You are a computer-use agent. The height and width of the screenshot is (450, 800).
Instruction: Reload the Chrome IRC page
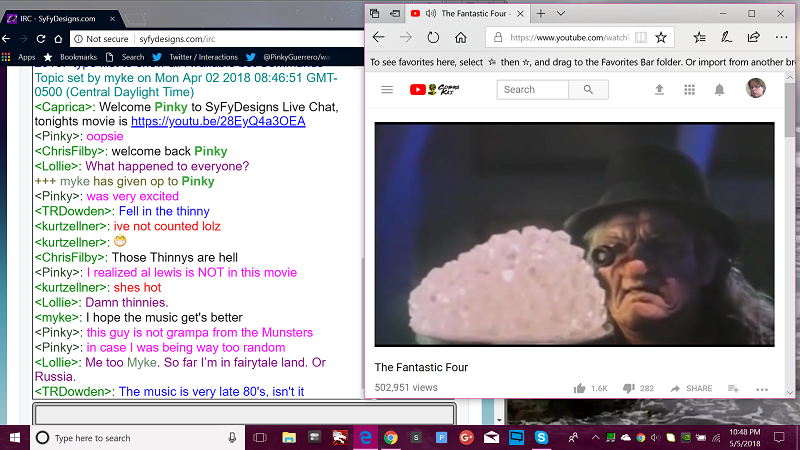41,39
